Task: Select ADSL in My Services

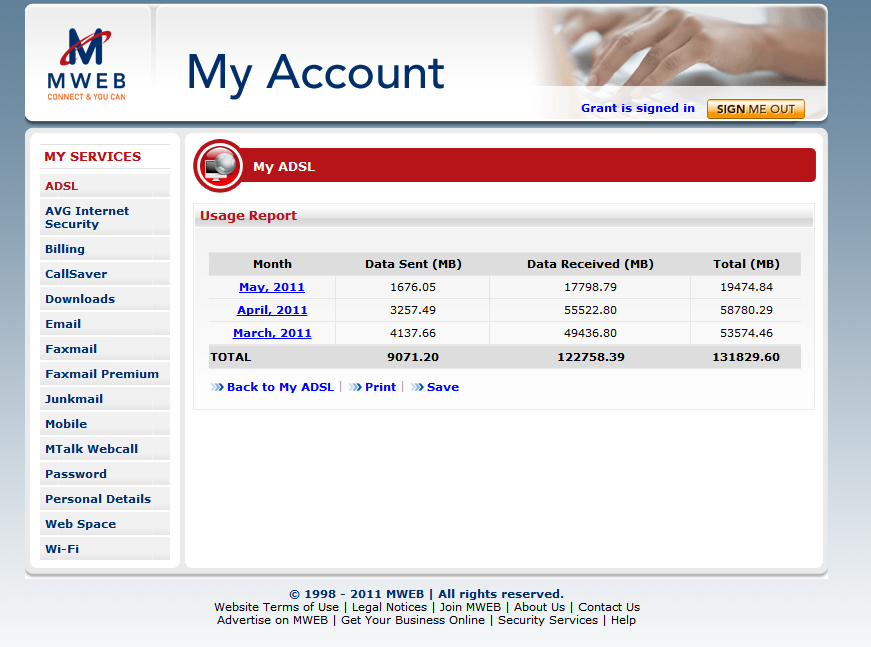Action: 61,186
